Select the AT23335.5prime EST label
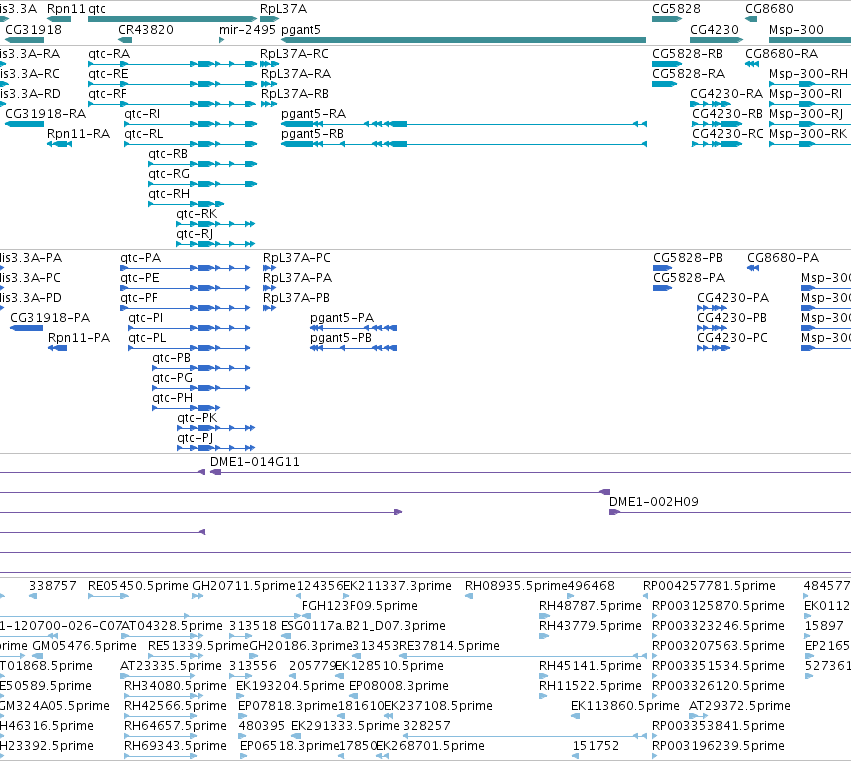Image resolution: width=851 pixels, height=761 pixels. [171, 666]
